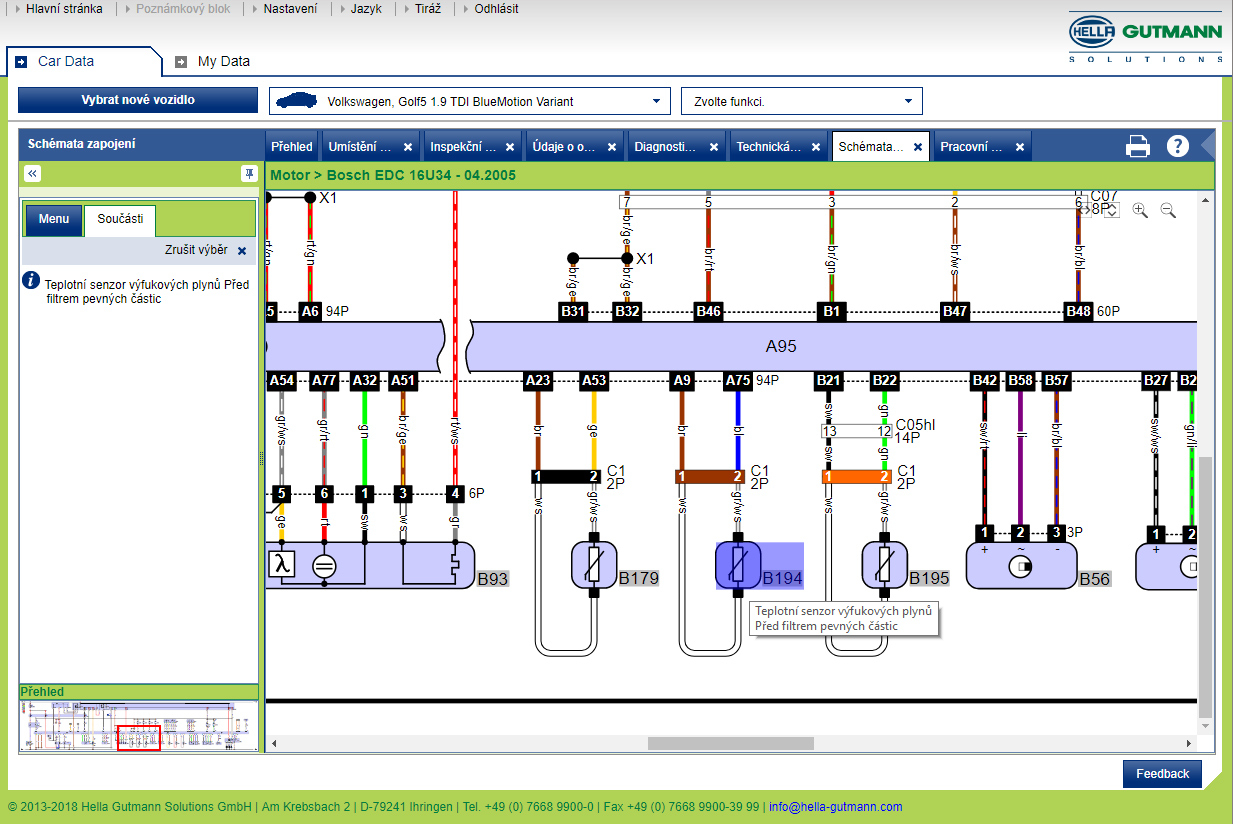Screen dimensions: 1233x824
Task: Log out via Odhlásit
Action: click(x=497, y=9)
